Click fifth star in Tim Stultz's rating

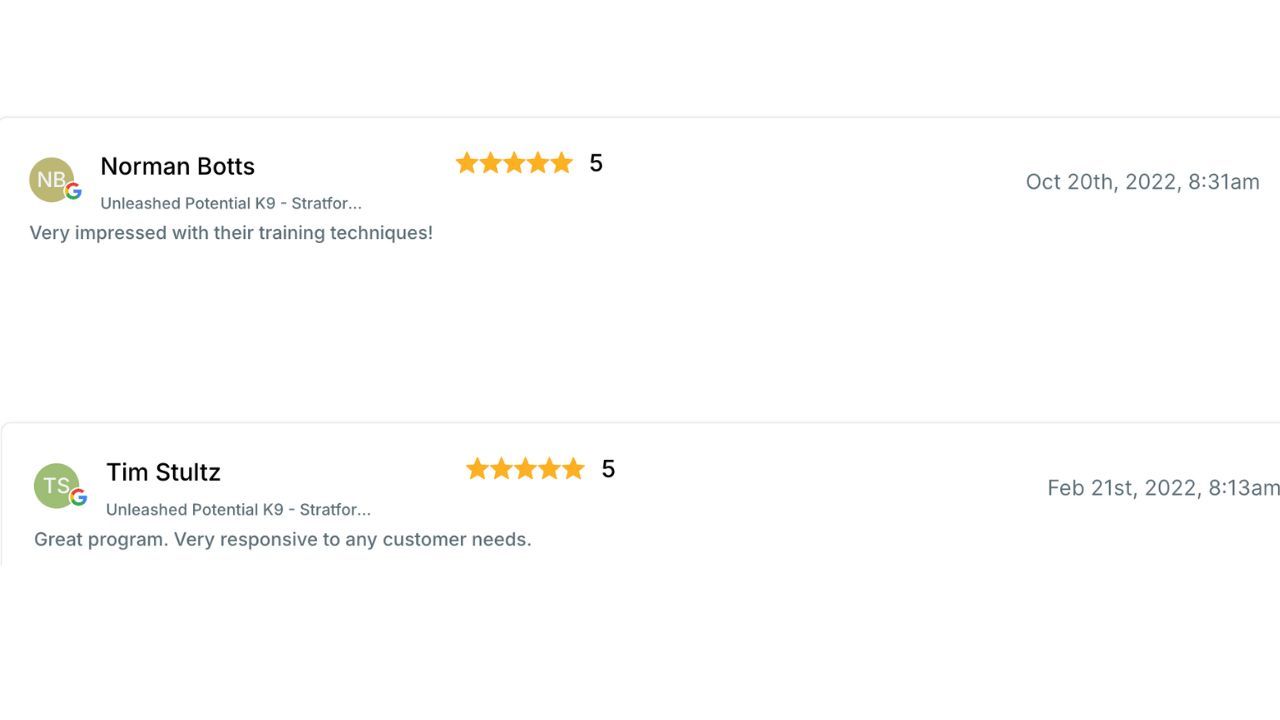coord(573,469)
